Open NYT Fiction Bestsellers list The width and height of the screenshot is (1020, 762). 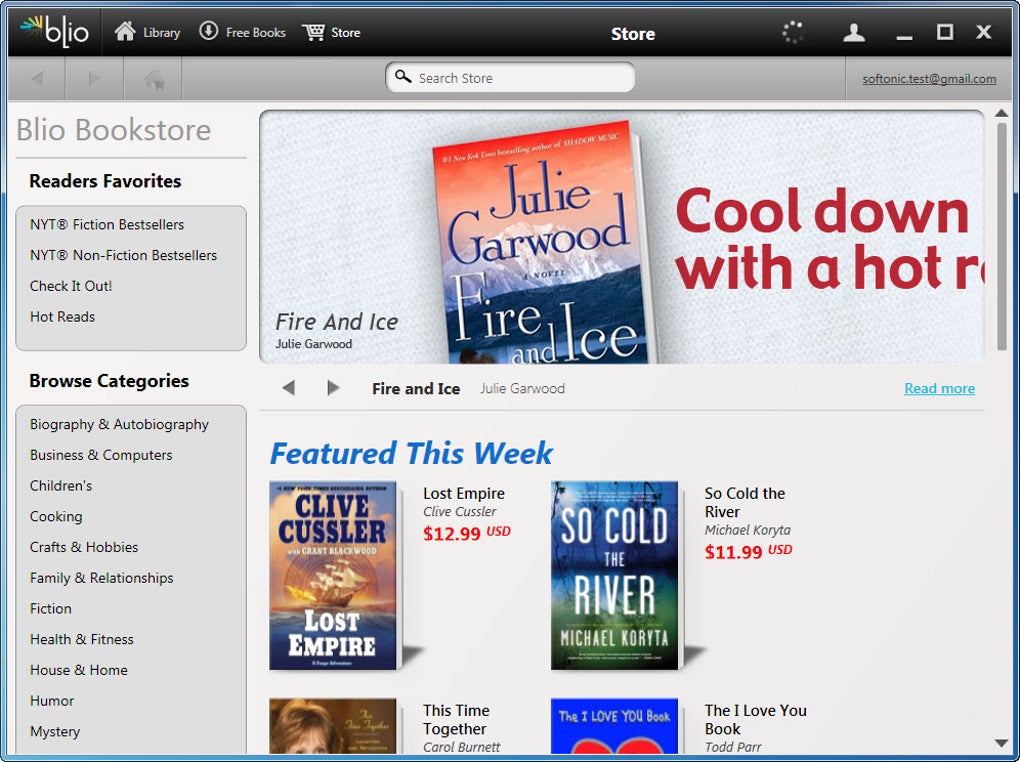[x=107, y=225]
